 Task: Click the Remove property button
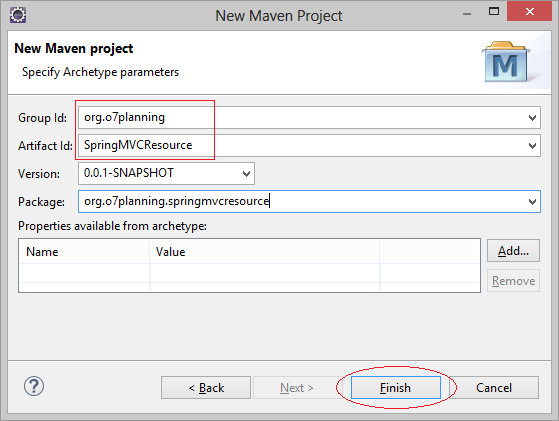(x=513, y=281)
